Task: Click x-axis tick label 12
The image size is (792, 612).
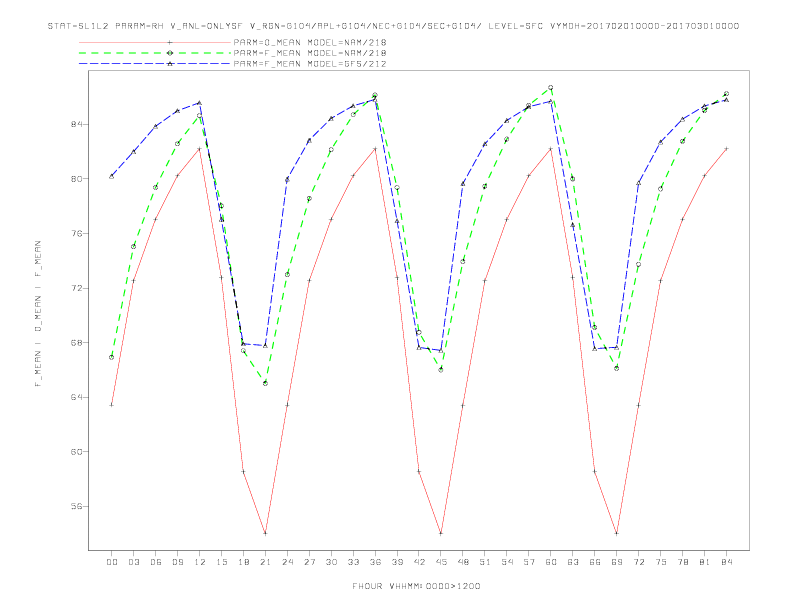Action: [200, 562]
